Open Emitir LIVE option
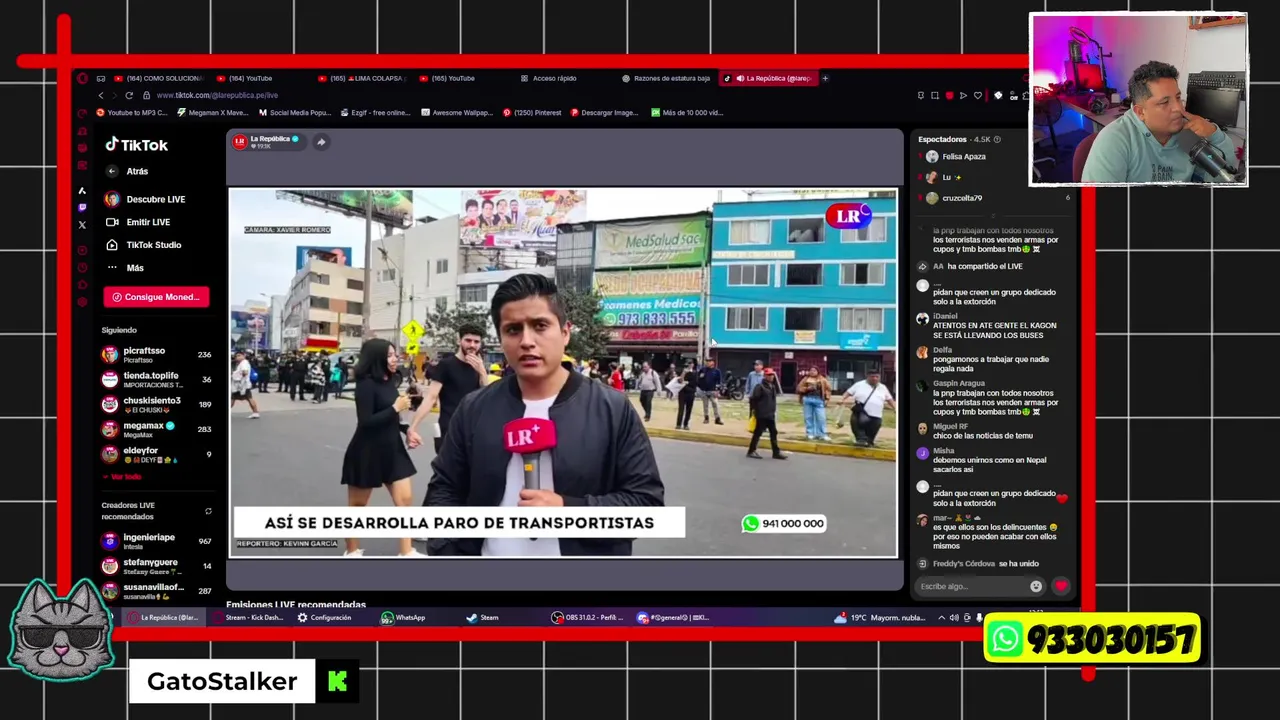Screen dimensions: 1280x720 [138, 222]
